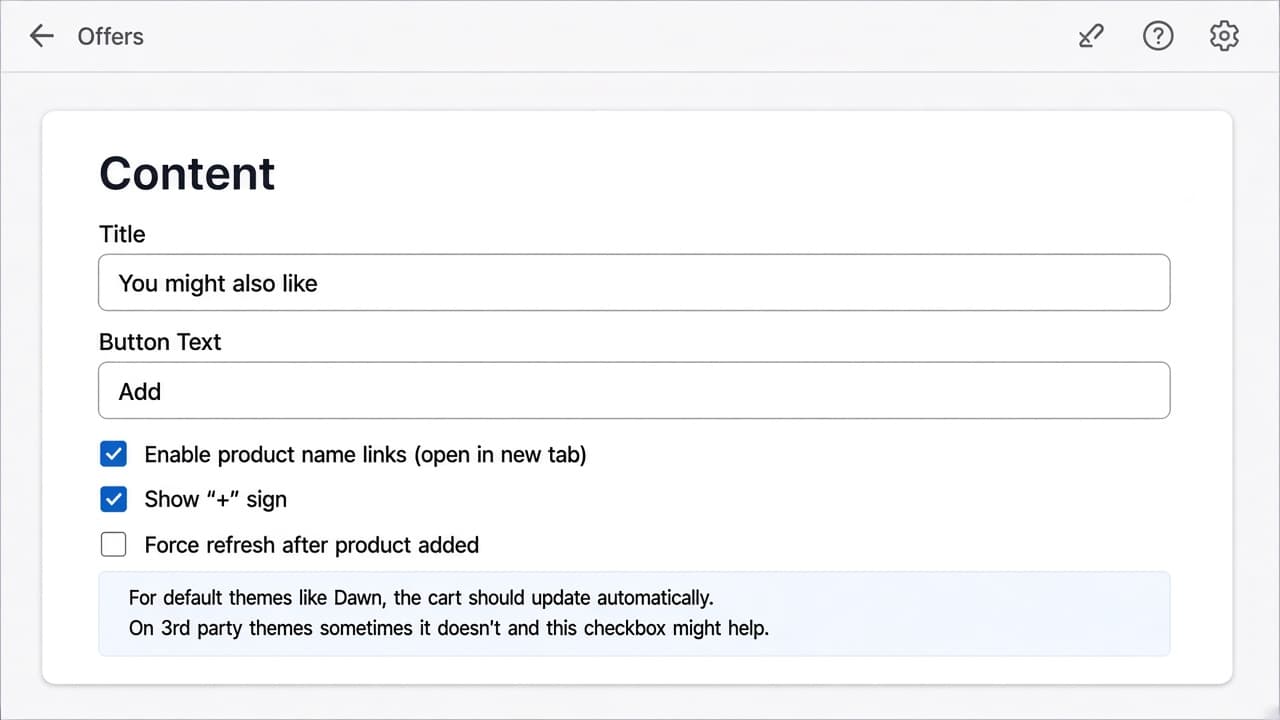
Task: Click the note line about 3rd party themes
Action: (x=449, y=629)
